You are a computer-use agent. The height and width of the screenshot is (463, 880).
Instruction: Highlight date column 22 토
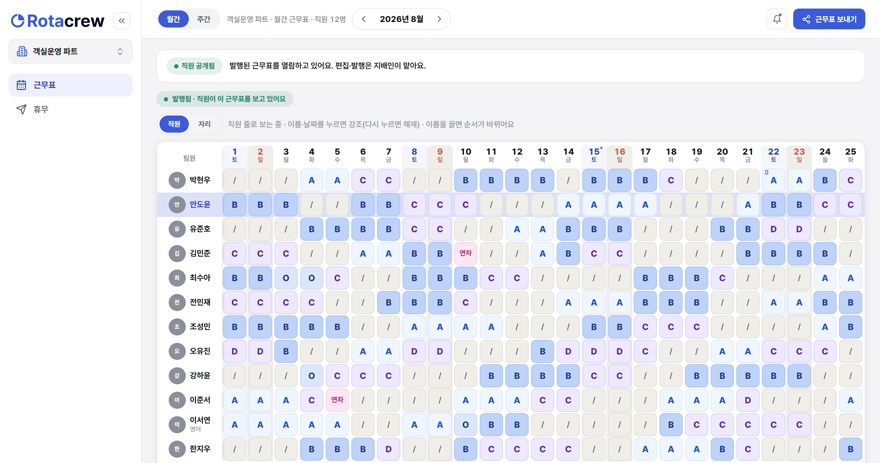tap(773, 155)
